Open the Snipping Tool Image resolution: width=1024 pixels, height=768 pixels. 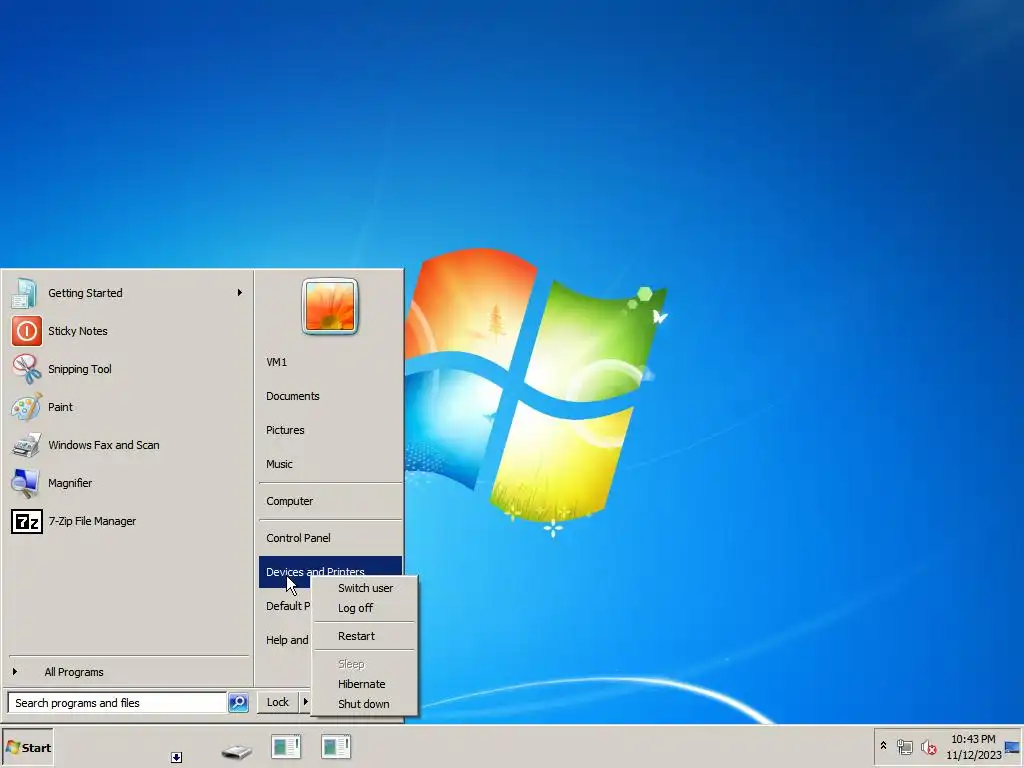click(x=127, y=369)
